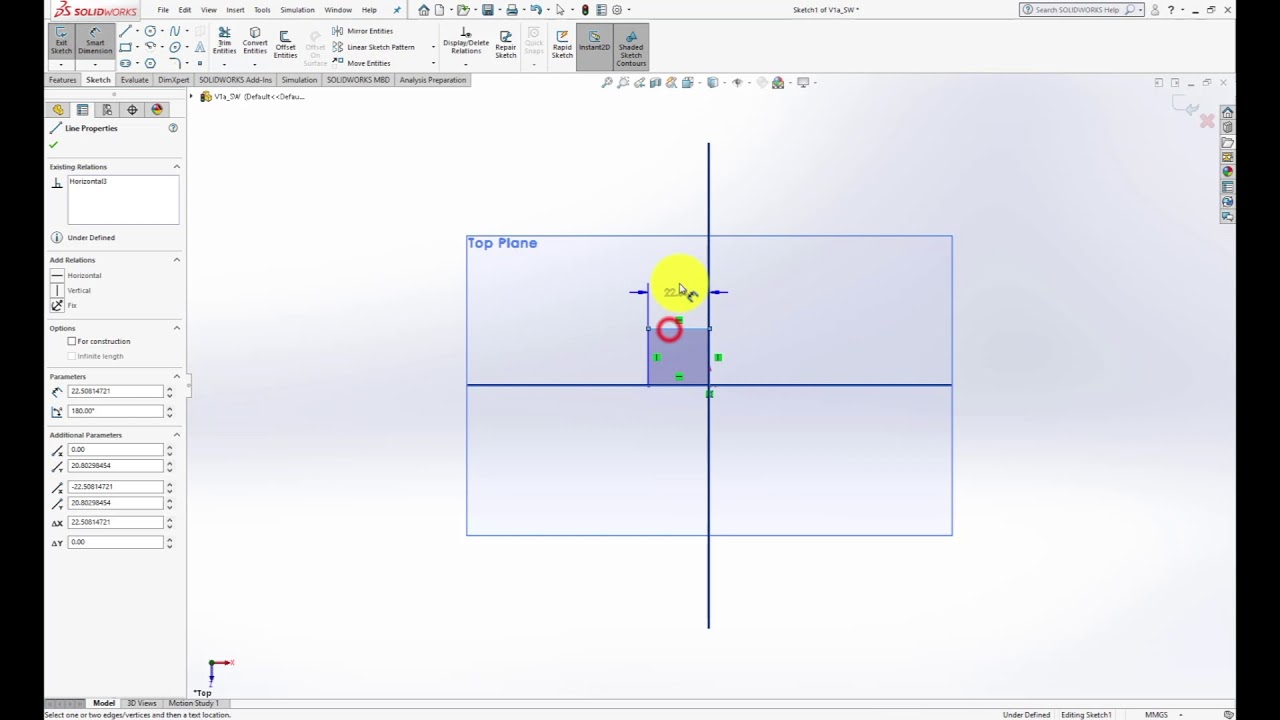
Task: Open the File menu
Action: click(x=163, y=10)
